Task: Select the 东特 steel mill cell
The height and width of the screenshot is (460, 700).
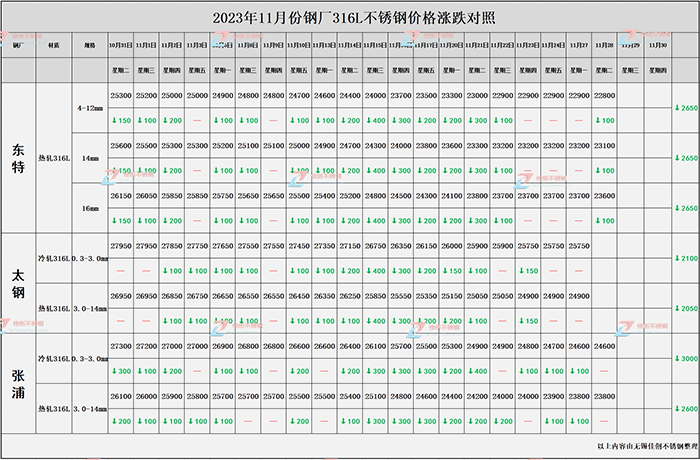Action: click(x=18, y=158)
